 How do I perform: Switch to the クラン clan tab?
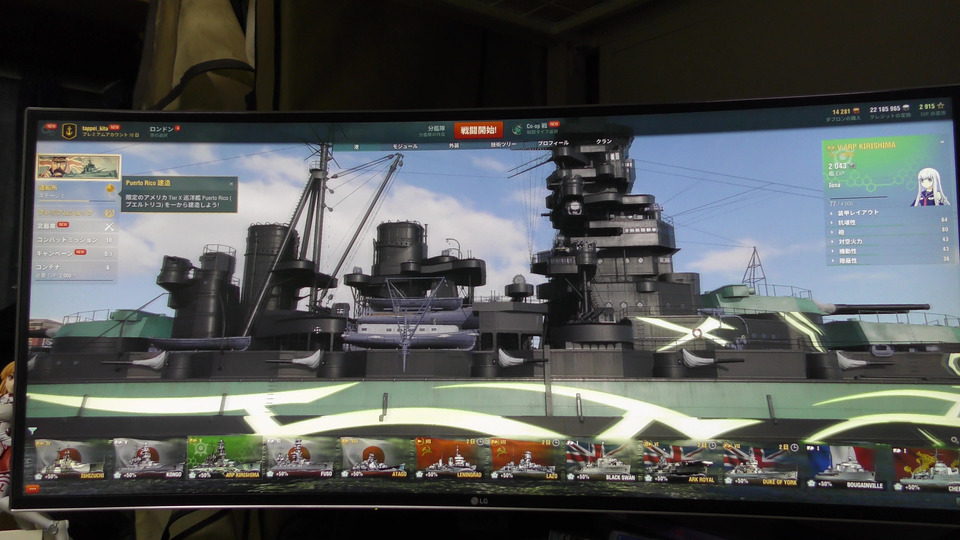[604, 141]
